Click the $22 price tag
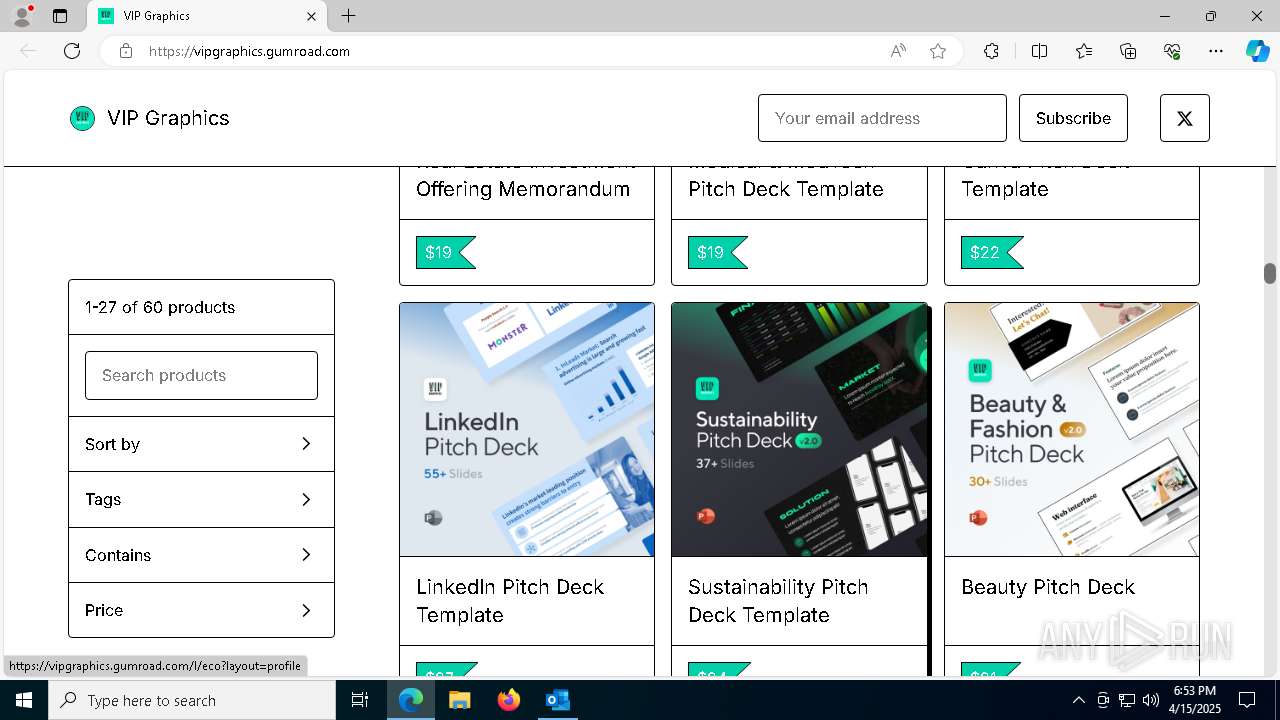This screenshot has width=1280, height=720. click(x=991, y=252)
